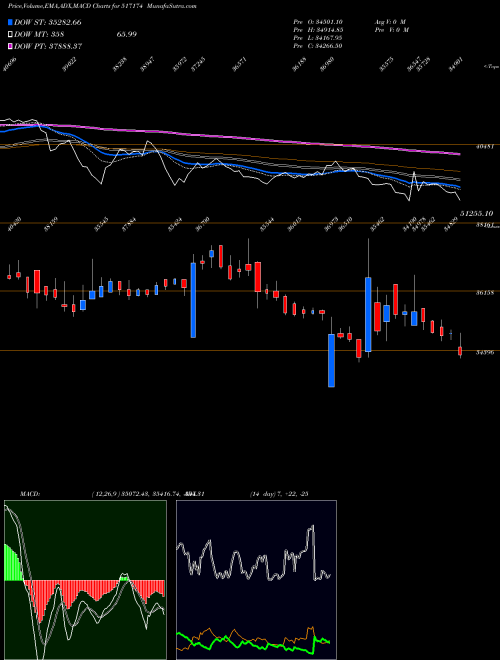Click the 36158 price level label
This screenshot has height=660, width=500.
[x=485, y=293]
